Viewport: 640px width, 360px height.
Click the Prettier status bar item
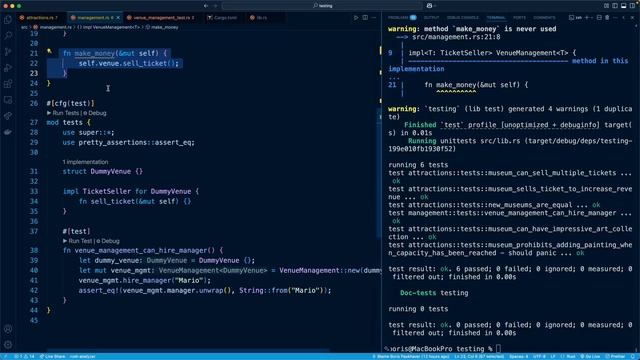click(616, 356)
